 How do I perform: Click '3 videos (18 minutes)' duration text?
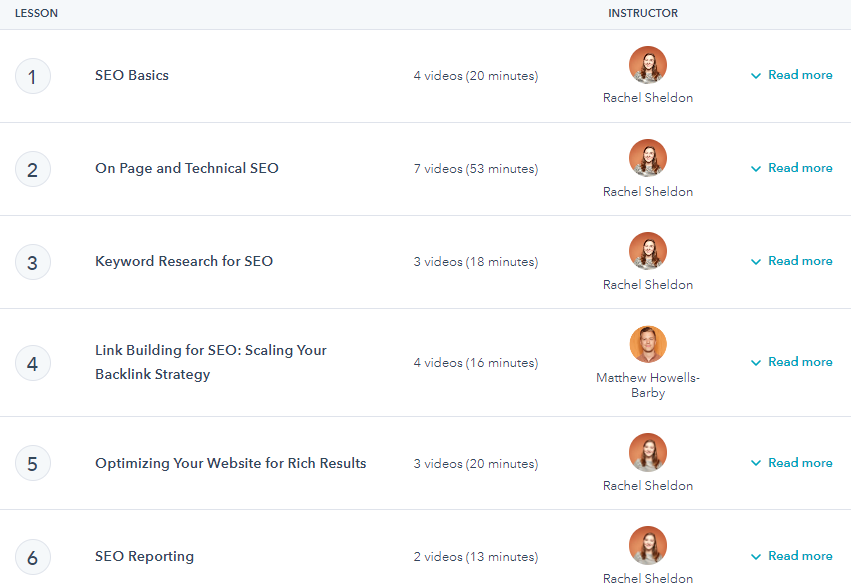(476, 262)
